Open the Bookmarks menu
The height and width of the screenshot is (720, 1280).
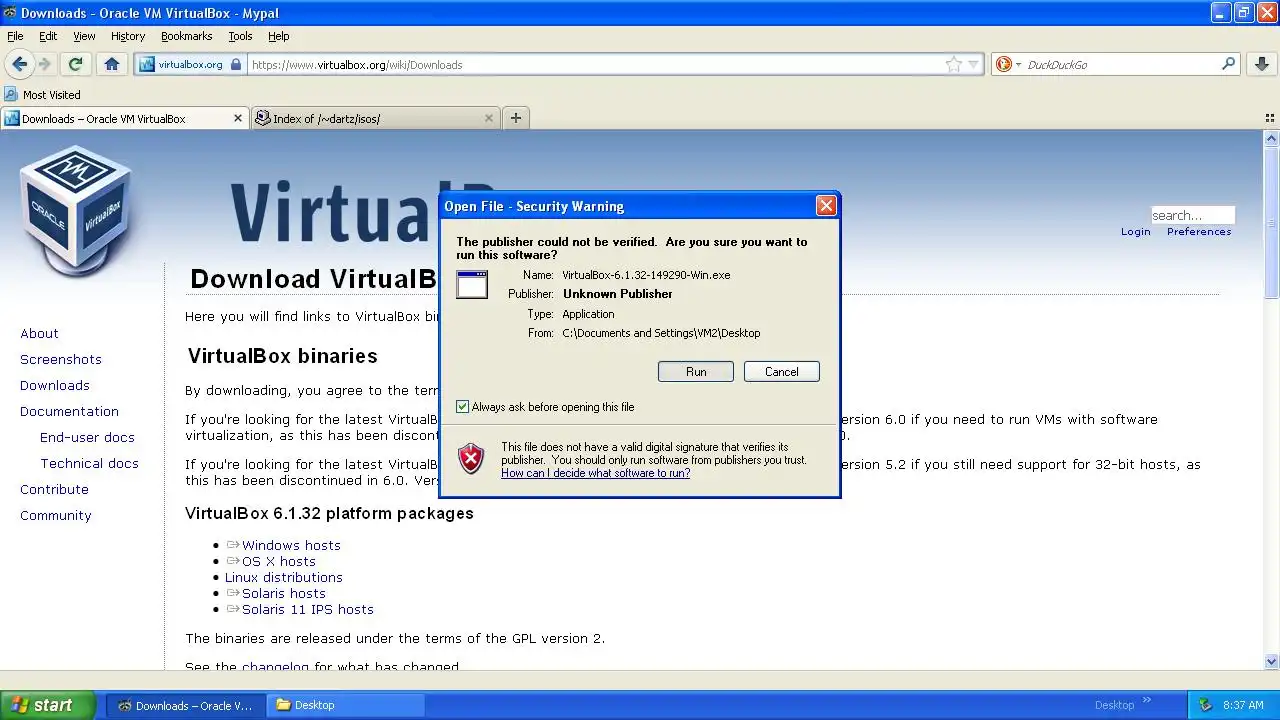point(186,36)
